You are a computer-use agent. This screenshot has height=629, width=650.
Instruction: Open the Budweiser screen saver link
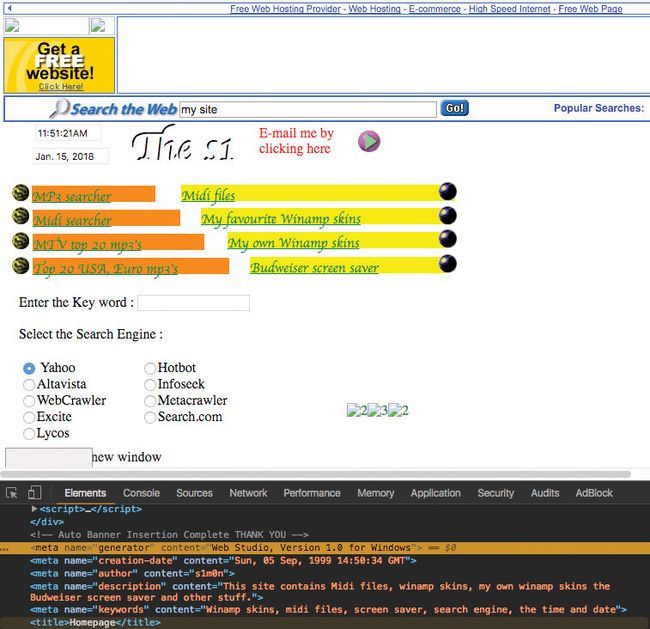(314, 267)
